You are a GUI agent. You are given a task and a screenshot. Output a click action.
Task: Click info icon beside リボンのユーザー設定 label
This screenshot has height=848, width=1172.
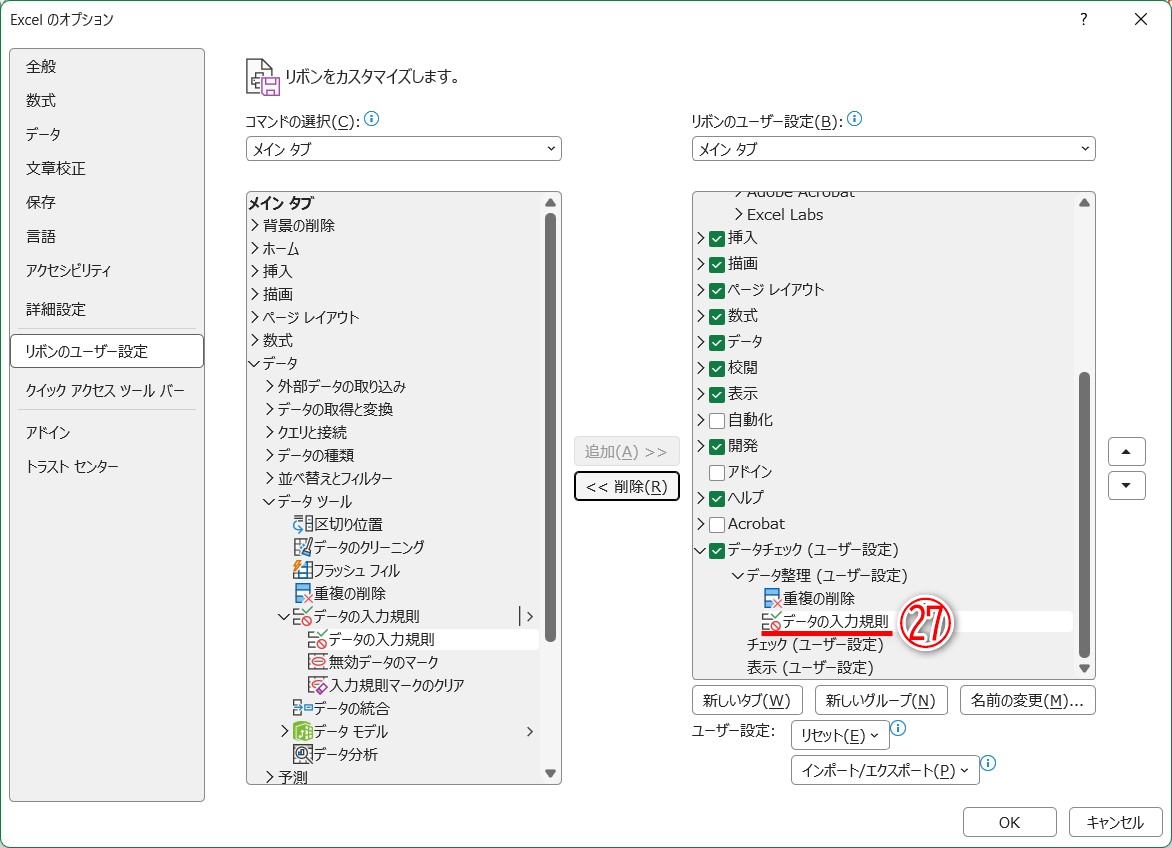tap(854, 119)
